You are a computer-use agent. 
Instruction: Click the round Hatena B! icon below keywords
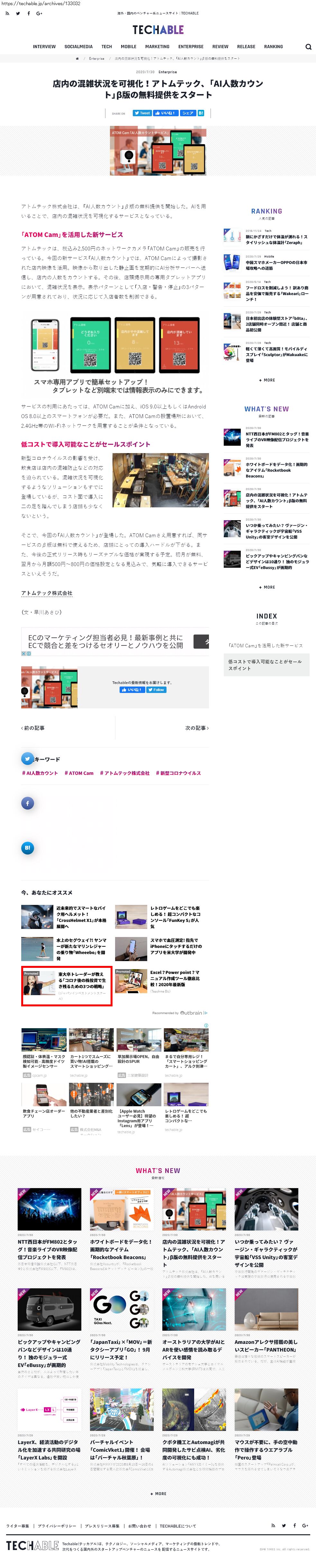[x=27, y=847]
